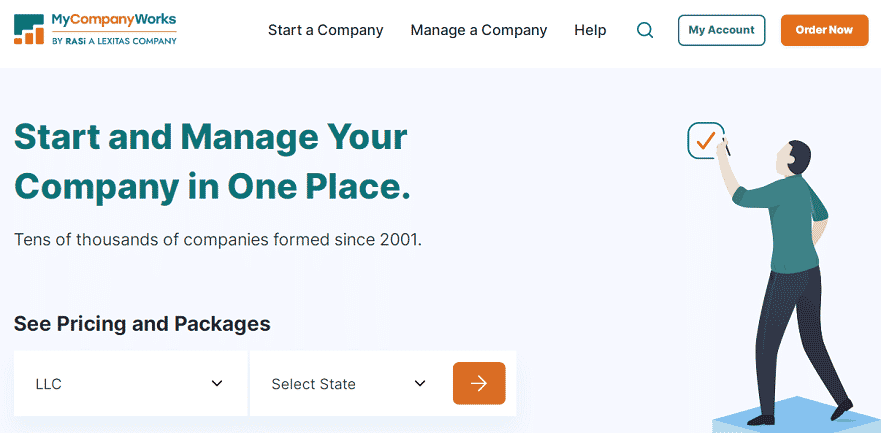Image resolution: width=881 pixels, height=433 pixels.
Task: Click the orange checkmark box illustration
Action: tap(706, 141)
